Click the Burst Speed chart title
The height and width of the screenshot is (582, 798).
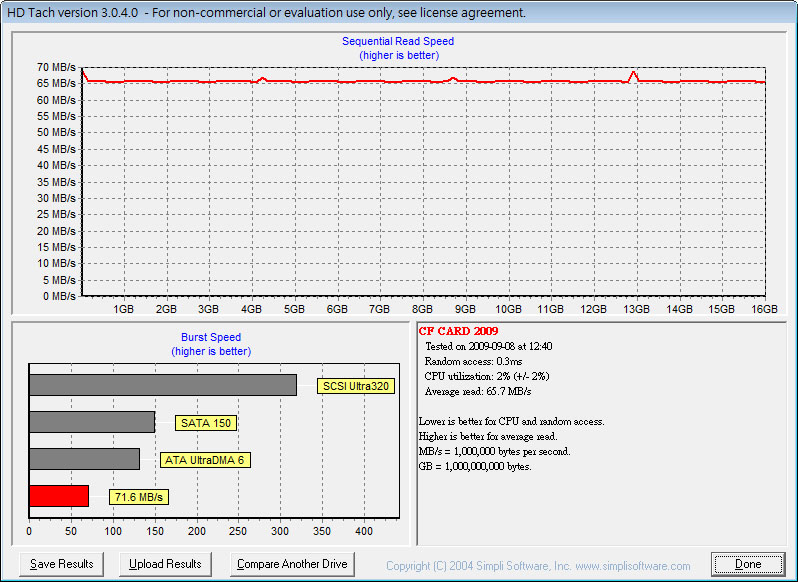click(x=211, y=337)
